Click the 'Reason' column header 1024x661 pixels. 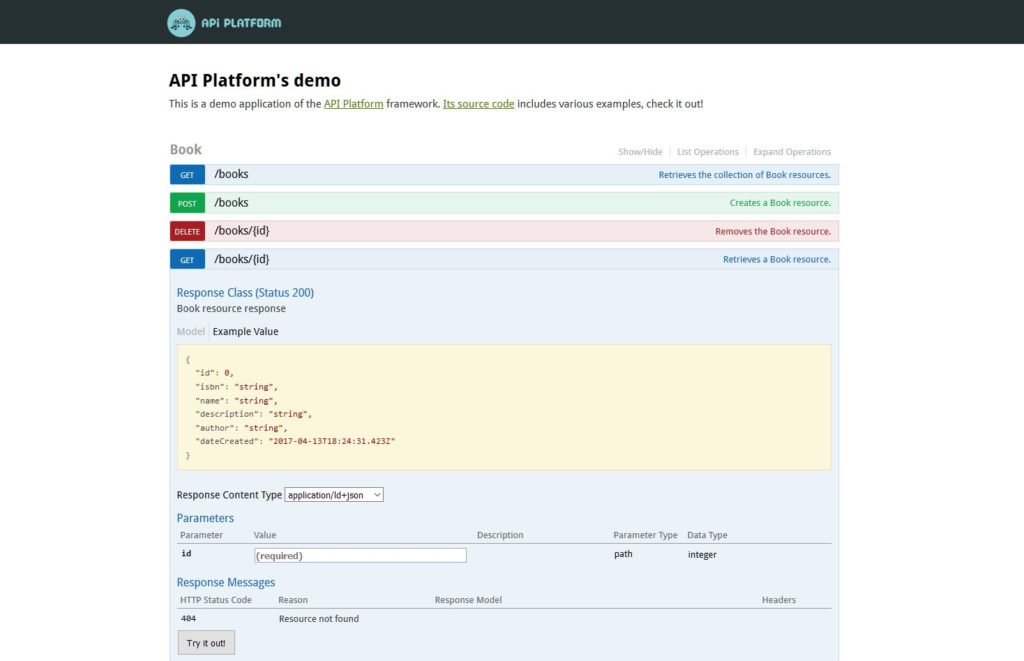(293, 600)
